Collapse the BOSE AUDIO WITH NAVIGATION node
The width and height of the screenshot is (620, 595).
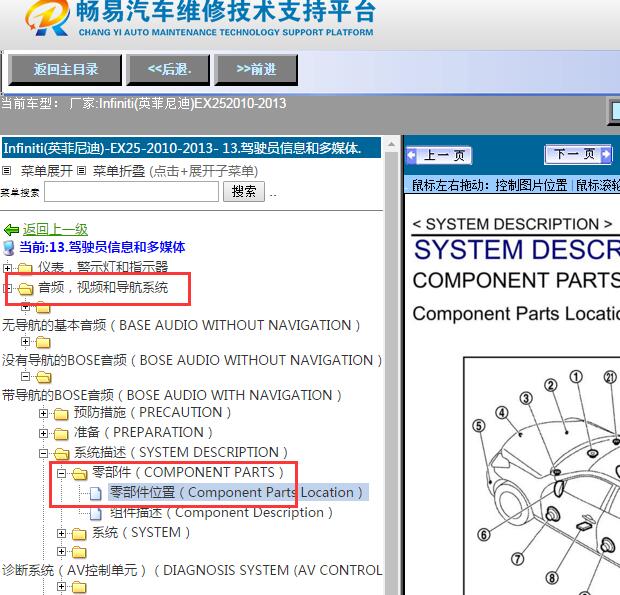pos(25,376)
